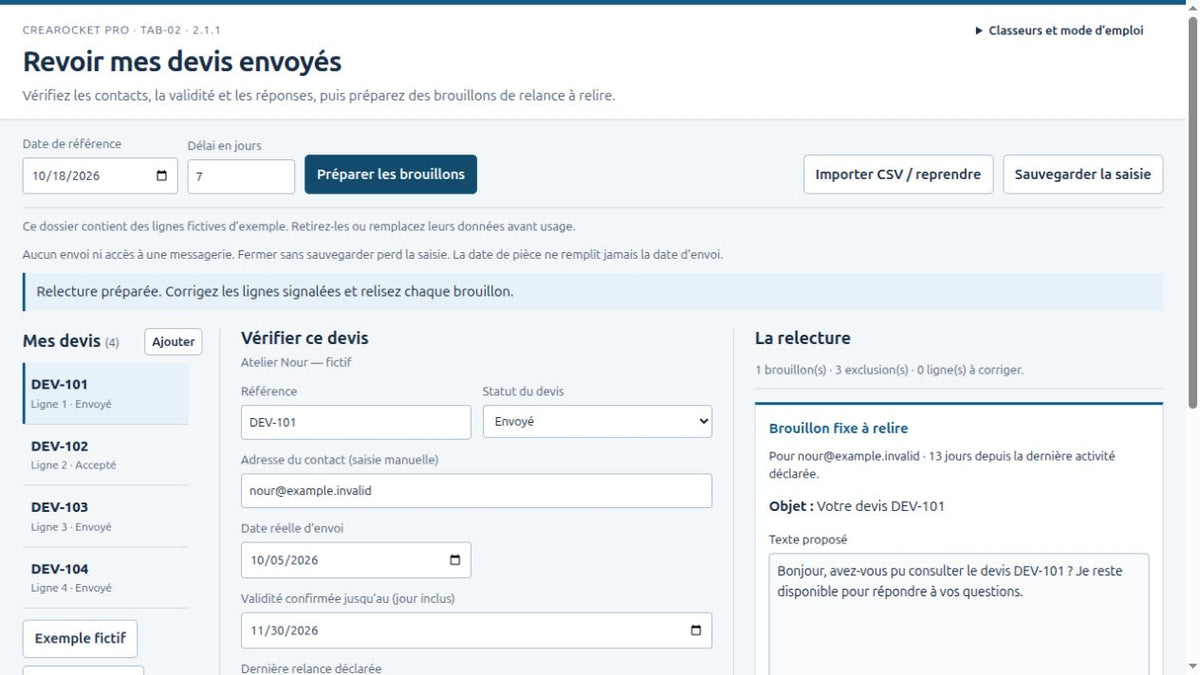Click the 'Brouillon fixe à relire' title
This screenshot has height=675, width=1200.
838,428
